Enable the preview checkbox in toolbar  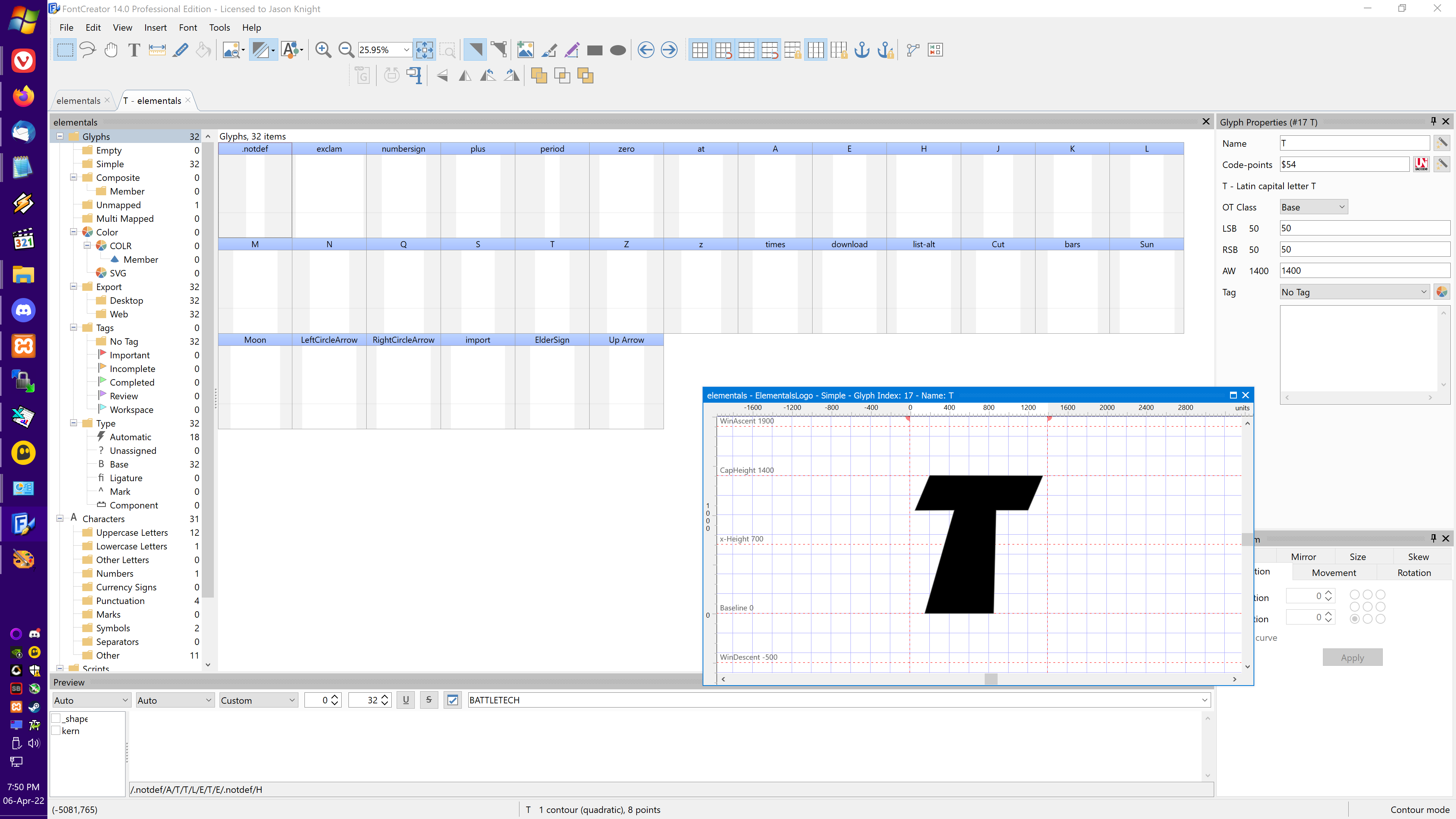coord(452,699)
